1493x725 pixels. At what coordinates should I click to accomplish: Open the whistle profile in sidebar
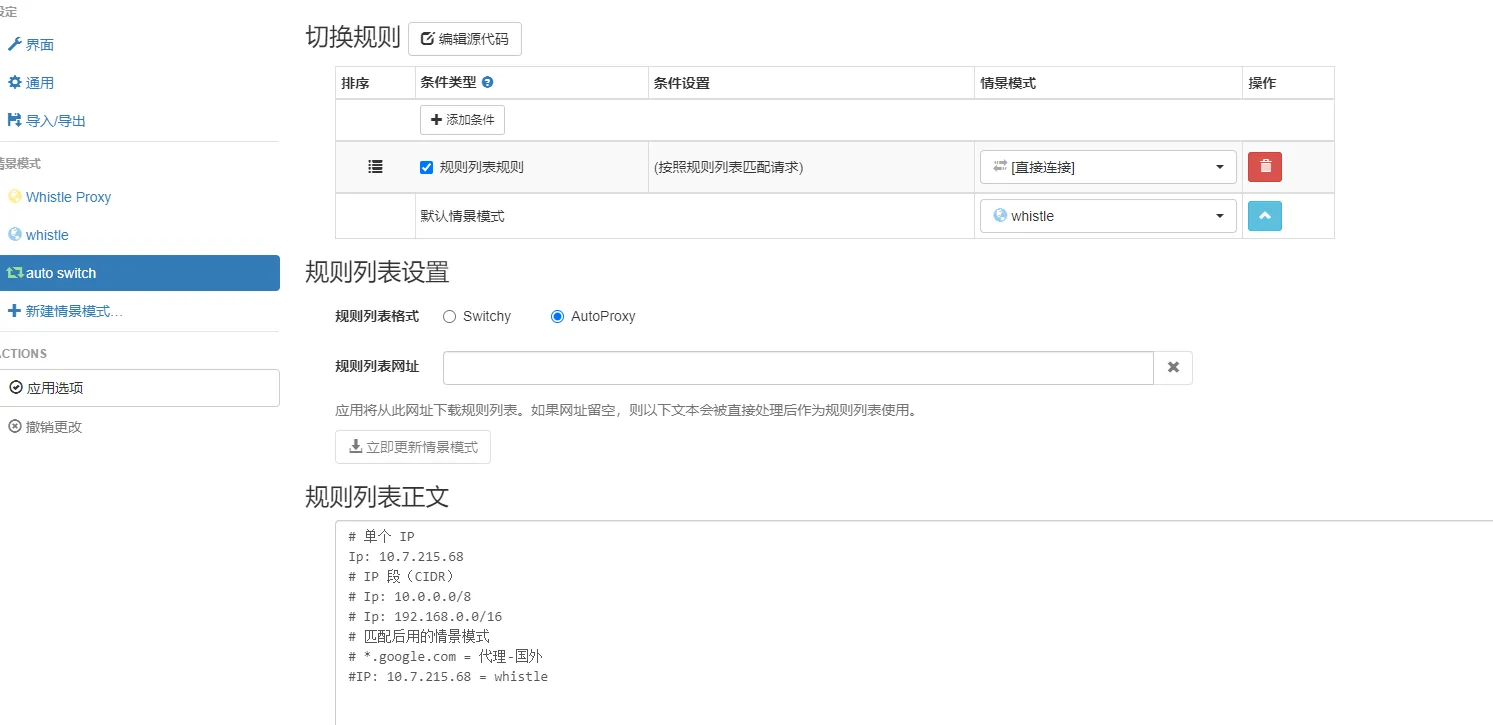pos(47,235)
